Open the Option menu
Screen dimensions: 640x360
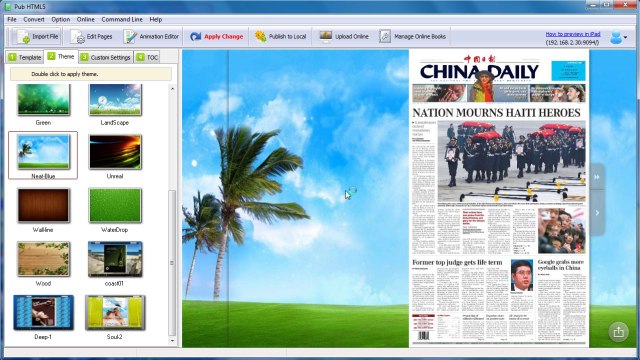pyautogui.click(x=60, y=19)
